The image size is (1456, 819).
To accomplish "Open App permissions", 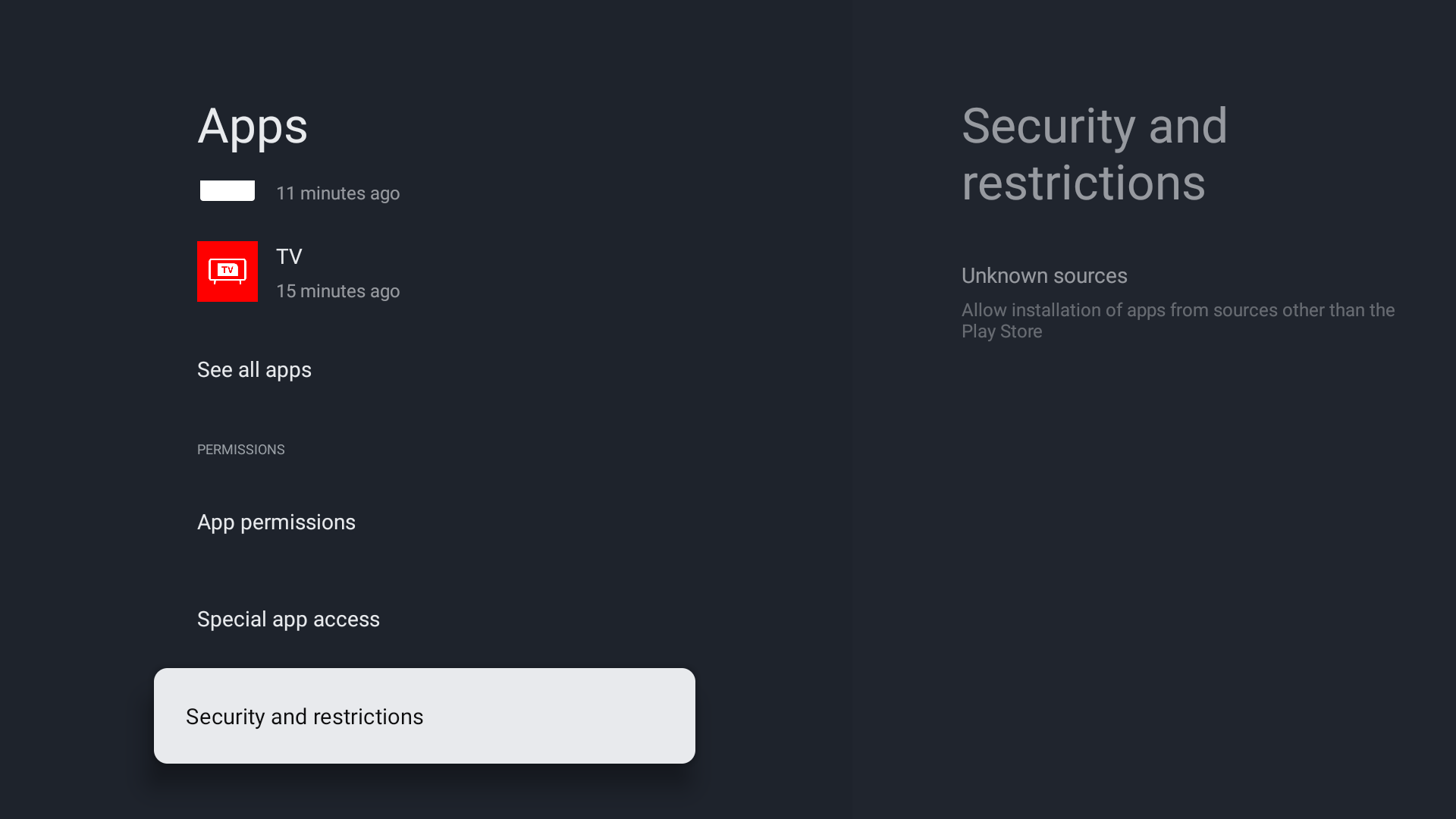I will pos(276,522).
